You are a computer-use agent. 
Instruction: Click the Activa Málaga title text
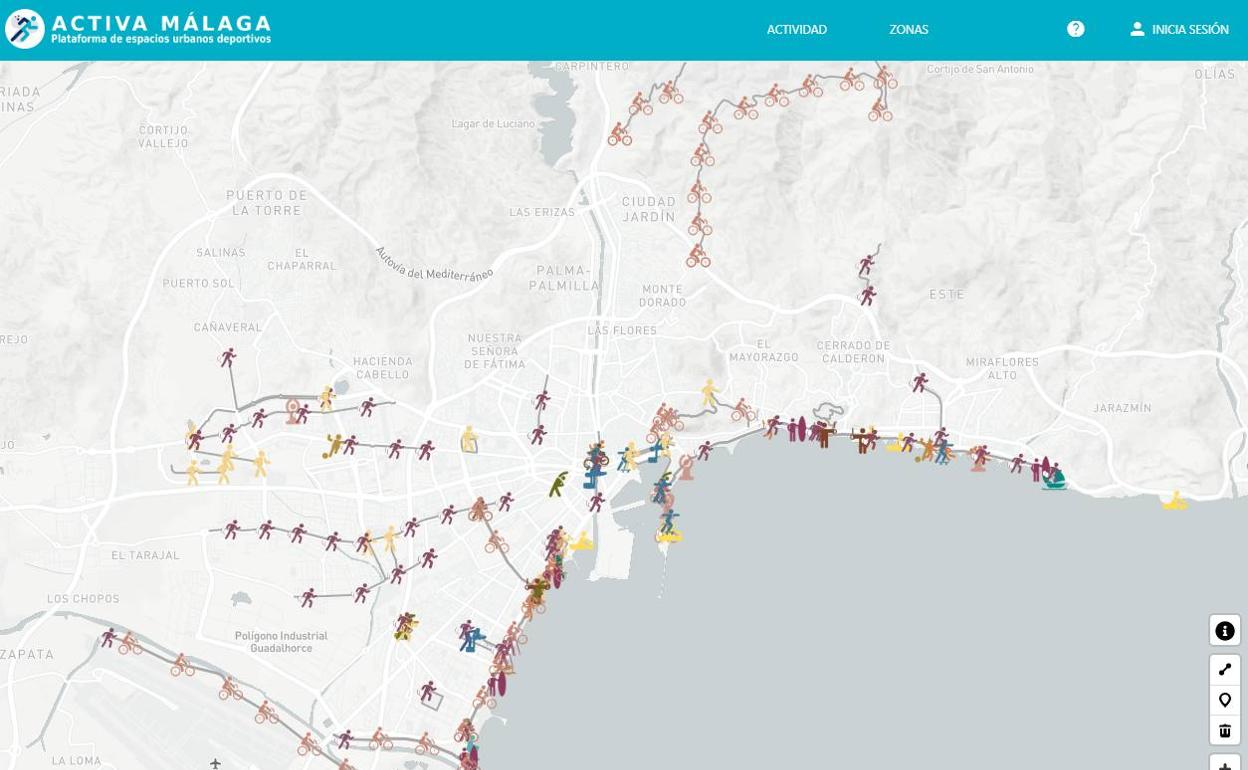(x=161, y=23)
